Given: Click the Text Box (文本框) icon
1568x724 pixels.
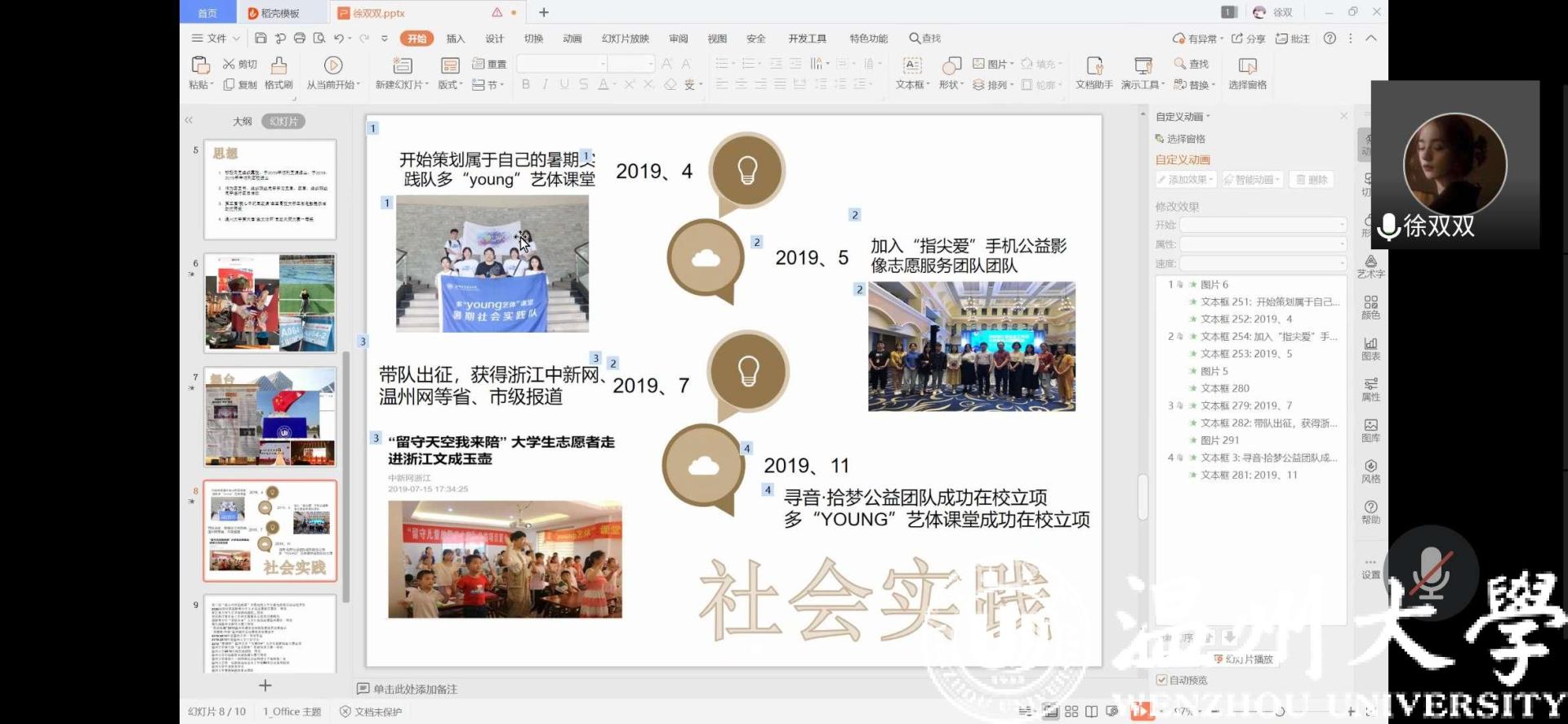Looking at the screenshot, I should 911,66.
